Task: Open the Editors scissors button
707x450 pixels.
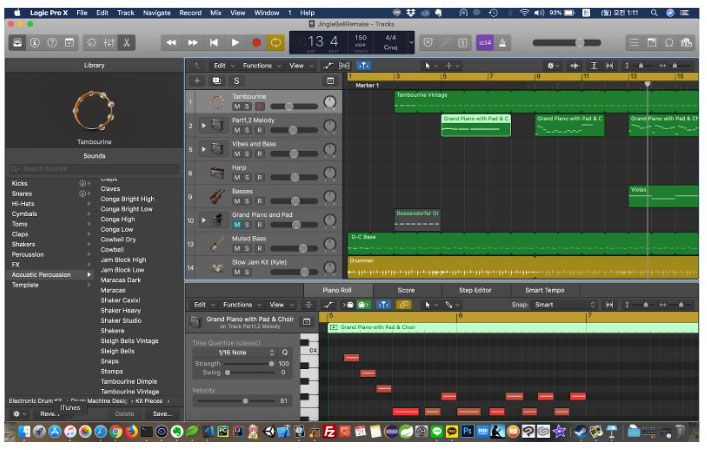Action: click(x=127, y=43)
